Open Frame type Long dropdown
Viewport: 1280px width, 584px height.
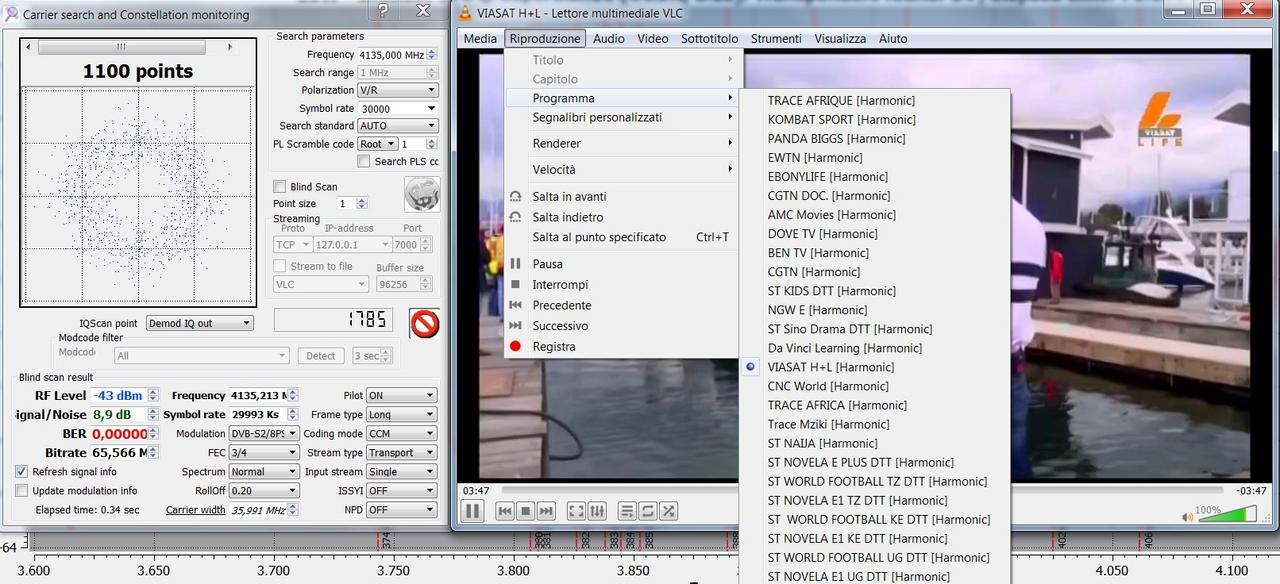click(x=401, y=415)
